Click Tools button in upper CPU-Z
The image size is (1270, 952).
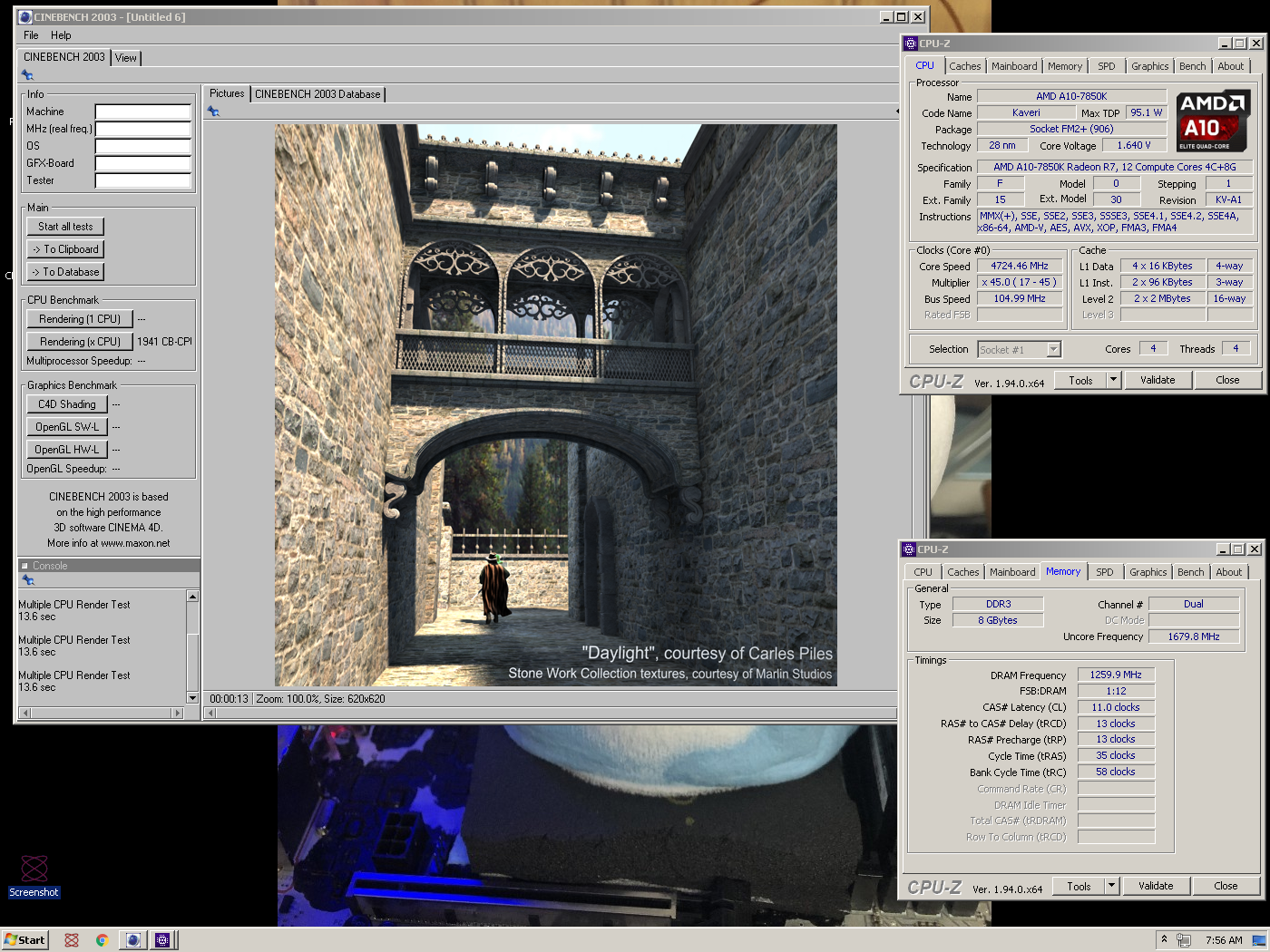tap(1080, 380)
